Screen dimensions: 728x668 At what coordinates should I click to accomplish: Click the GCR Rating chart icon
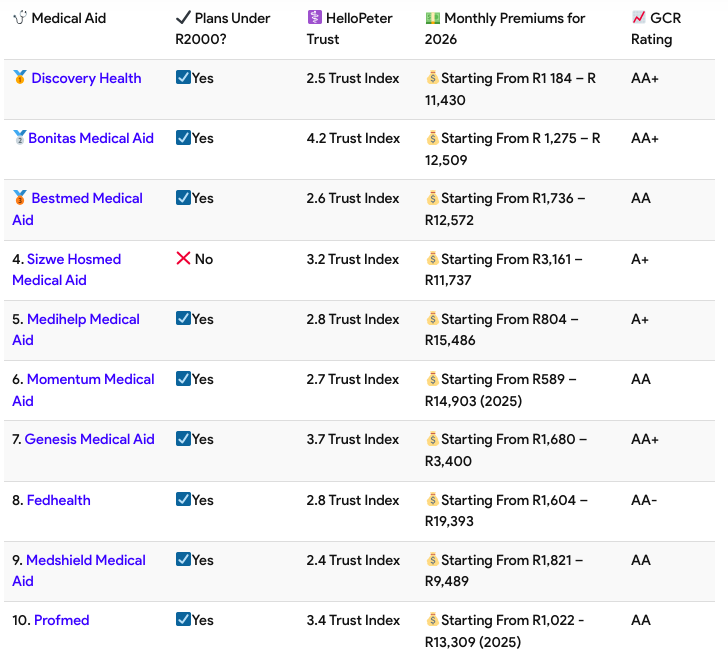pos(639,18)
